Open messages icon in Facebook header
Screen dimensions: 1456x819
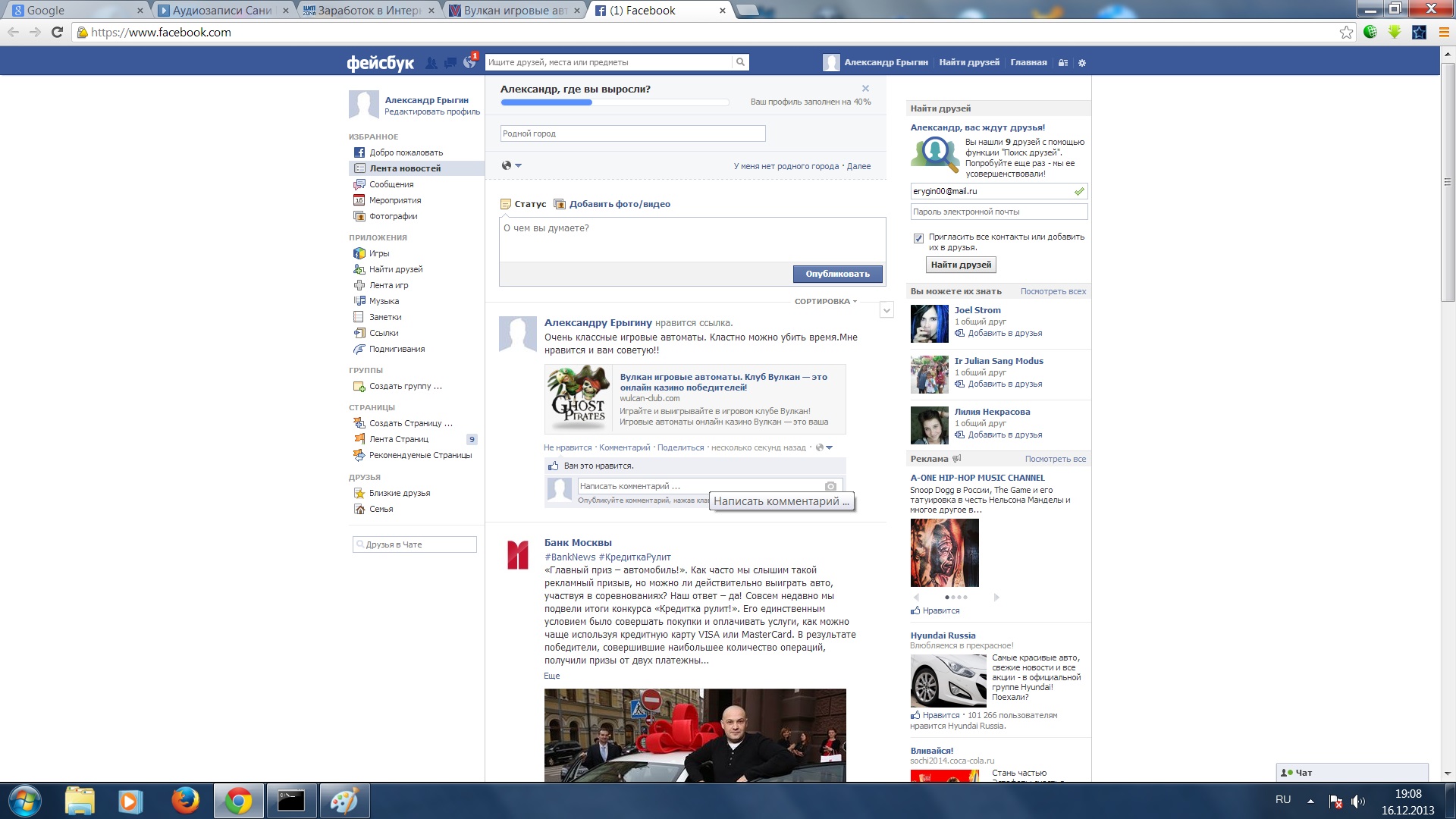tap(450, 63)
